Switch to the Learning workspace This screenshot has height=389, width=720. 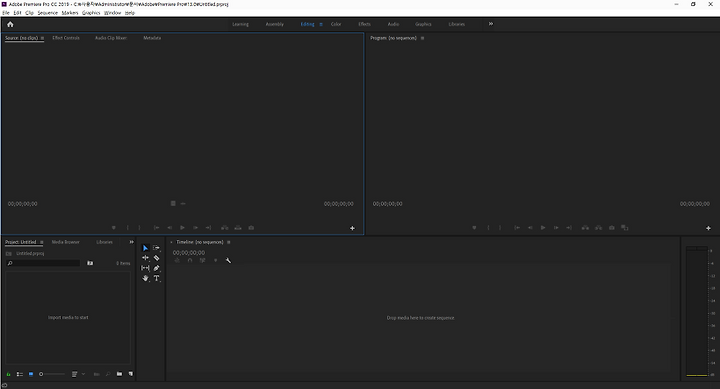pyautogui.click(x=240, y=24)
